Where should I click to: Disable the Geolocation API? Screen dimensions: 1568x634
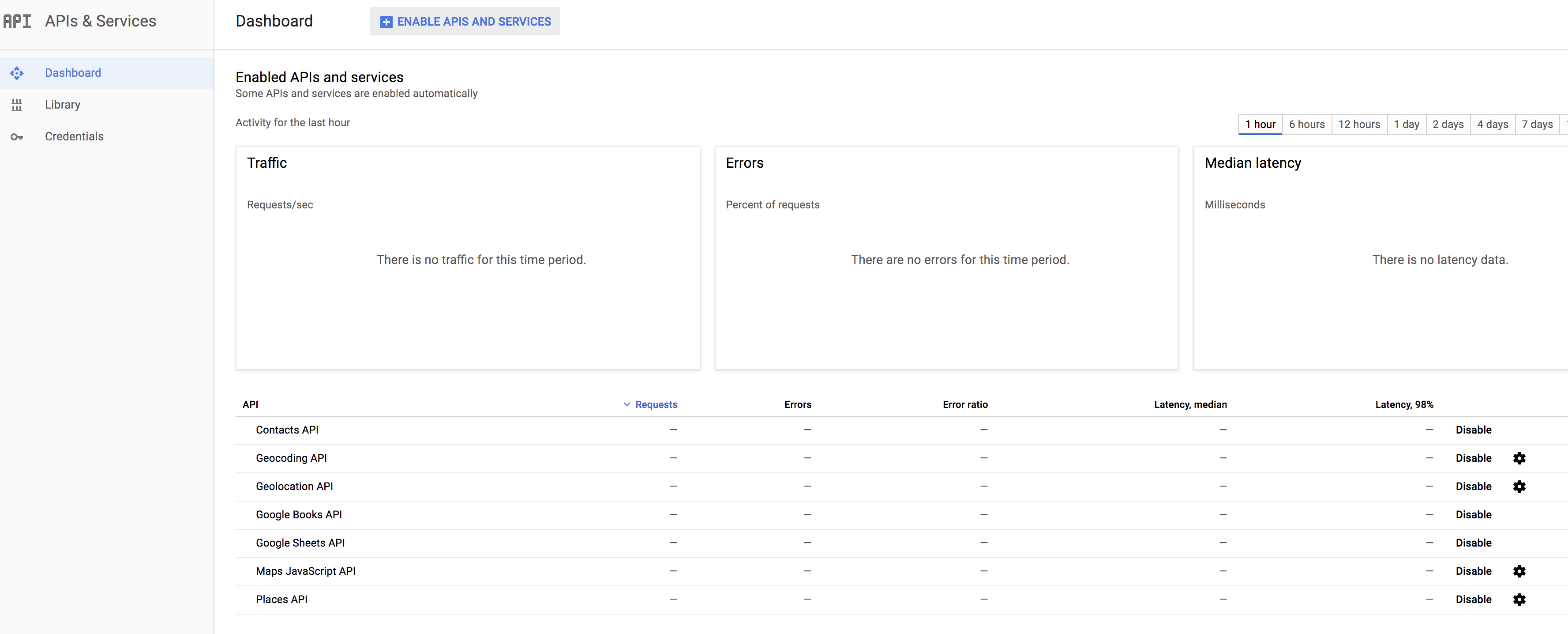tap(1473, 486)
